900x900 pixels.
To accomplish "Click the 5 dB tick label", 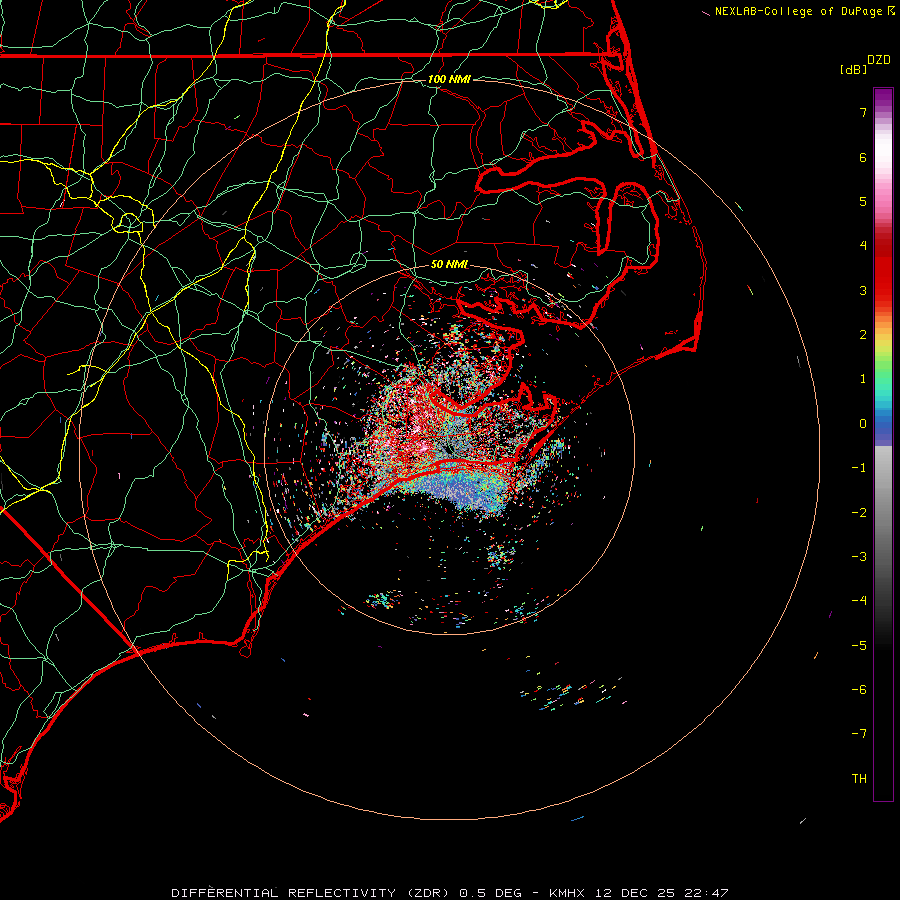I will tap(862, 201).
